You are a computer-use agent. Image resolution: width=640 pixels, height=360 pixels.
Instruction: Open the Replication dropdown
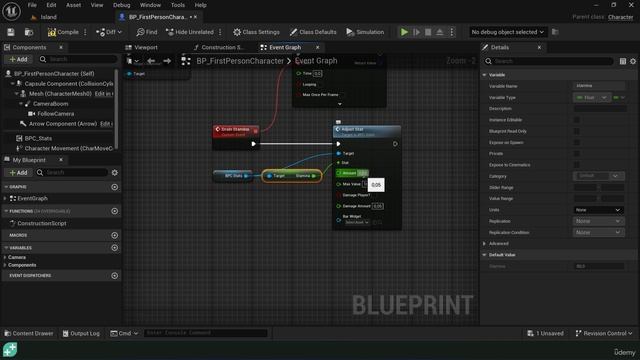(598, 221)
